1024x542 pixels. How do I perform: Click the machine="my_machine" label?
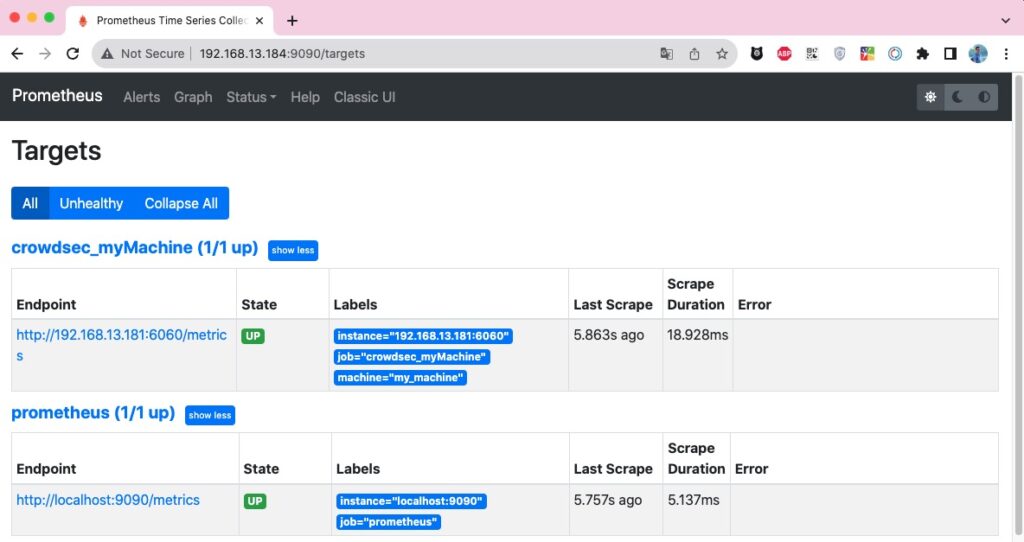pyautogui.click(x=400, y=378)
